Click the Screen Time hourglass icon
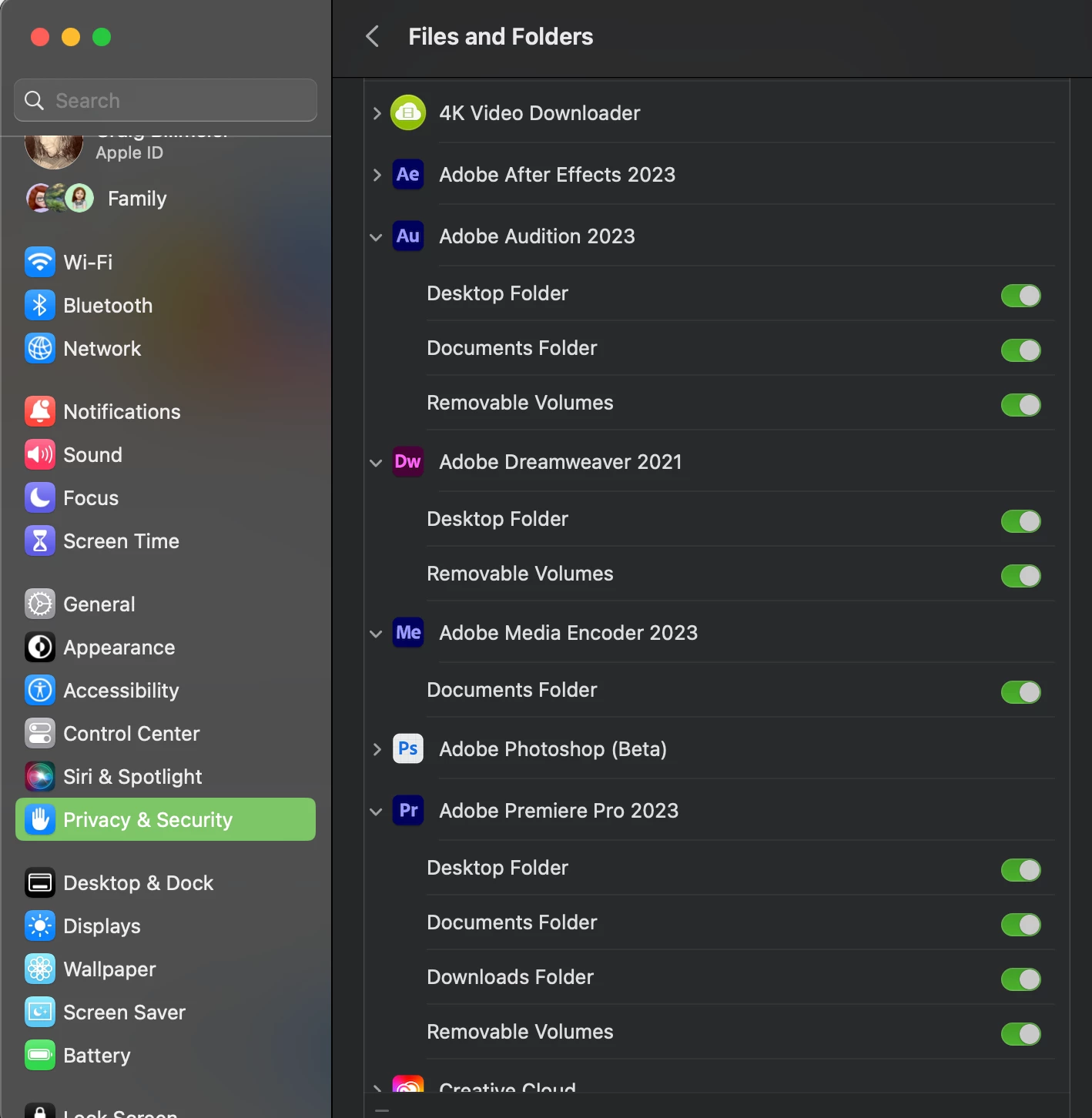Screen dimensions: 1092x1118 (x=40, y=541)
